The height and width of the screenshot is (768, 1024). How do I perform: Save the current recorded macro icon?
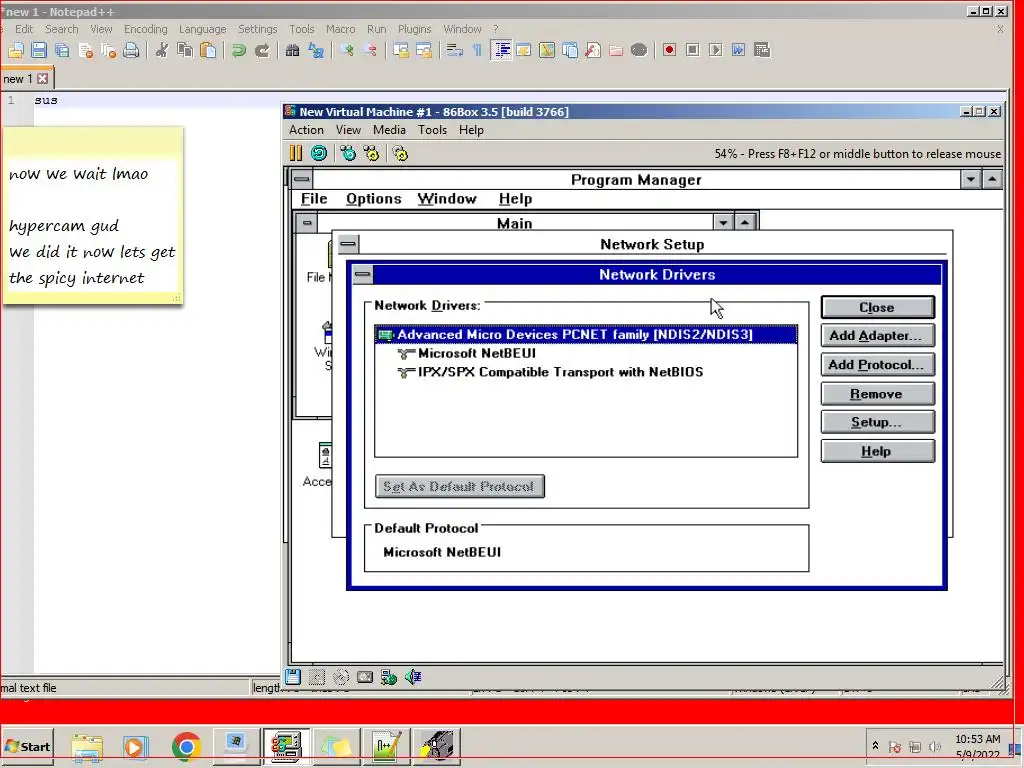point(762,50)
